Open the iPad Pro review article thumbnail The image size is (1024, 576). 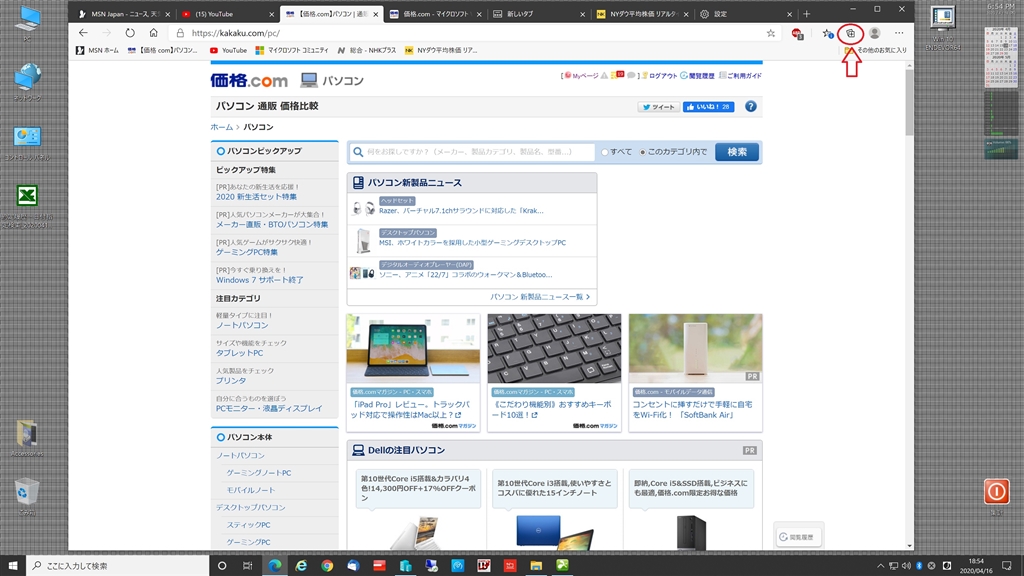click(x=413, y=348)
